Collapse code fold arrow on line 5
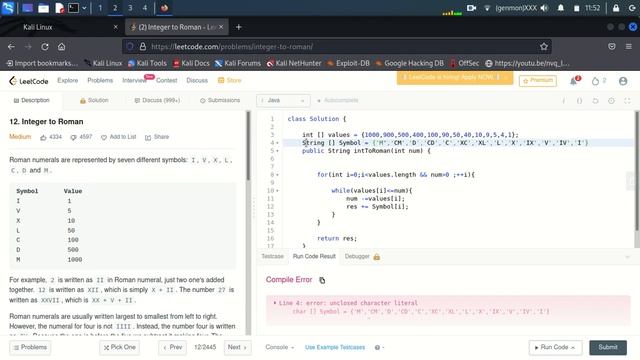 tap(278, 151)
